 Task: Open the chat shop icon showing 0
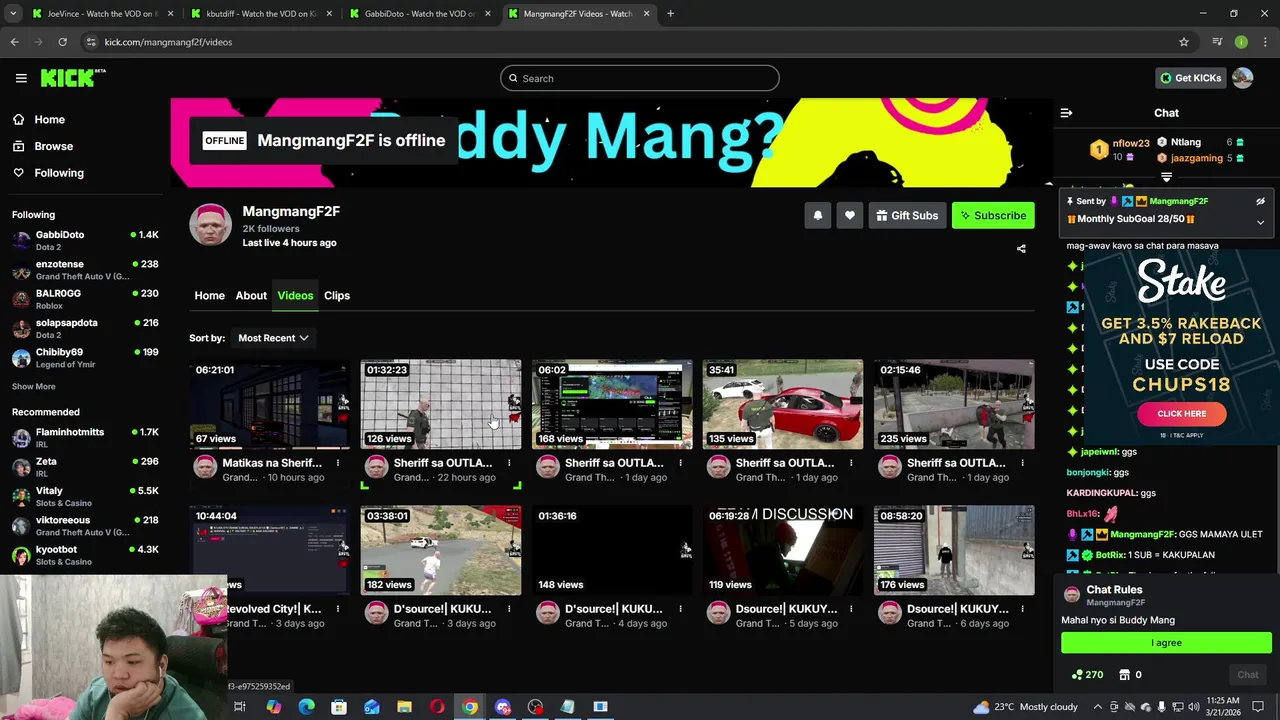point(1130,675)
